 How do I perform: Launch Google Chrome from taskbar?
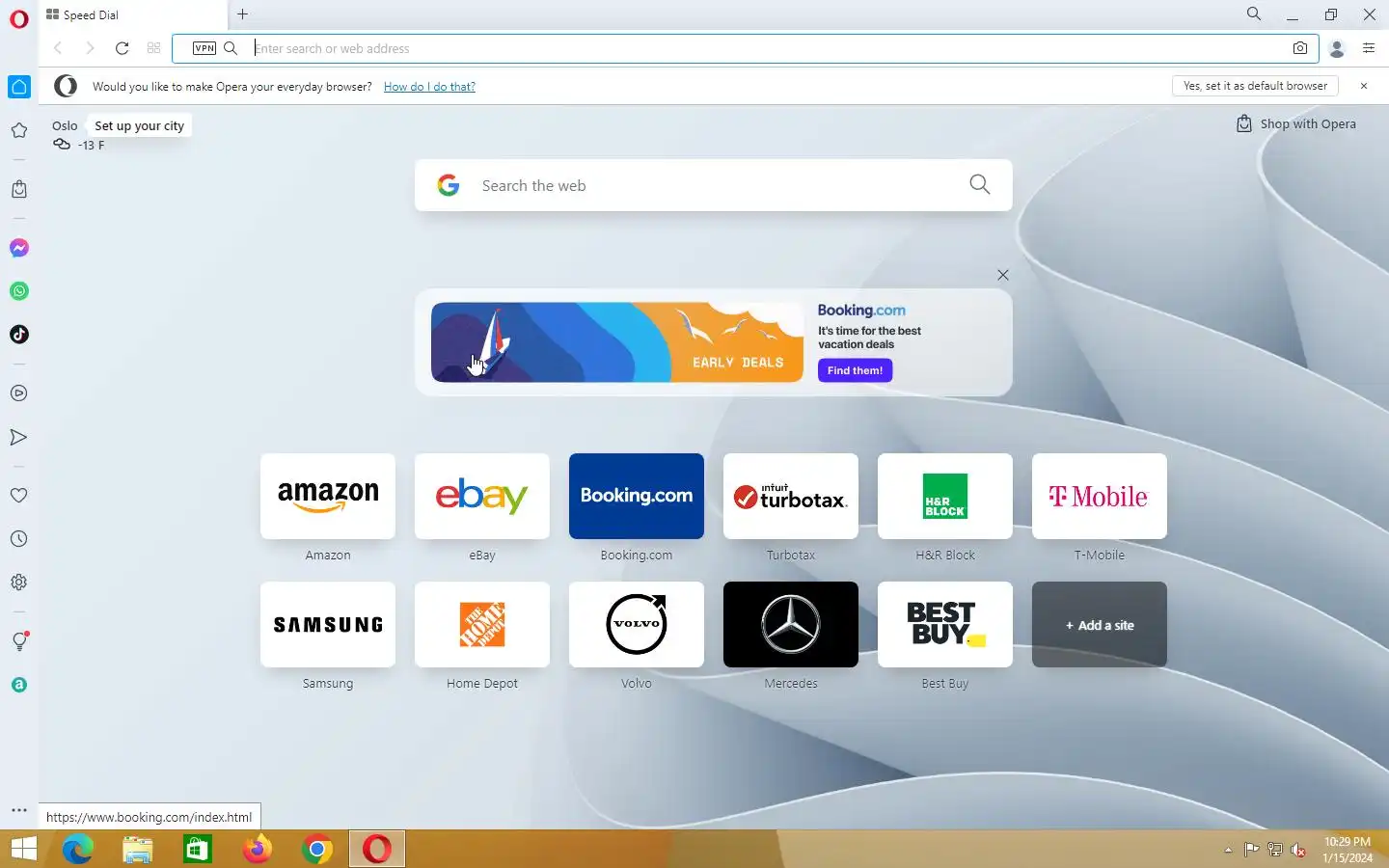[x=316, y=849]
